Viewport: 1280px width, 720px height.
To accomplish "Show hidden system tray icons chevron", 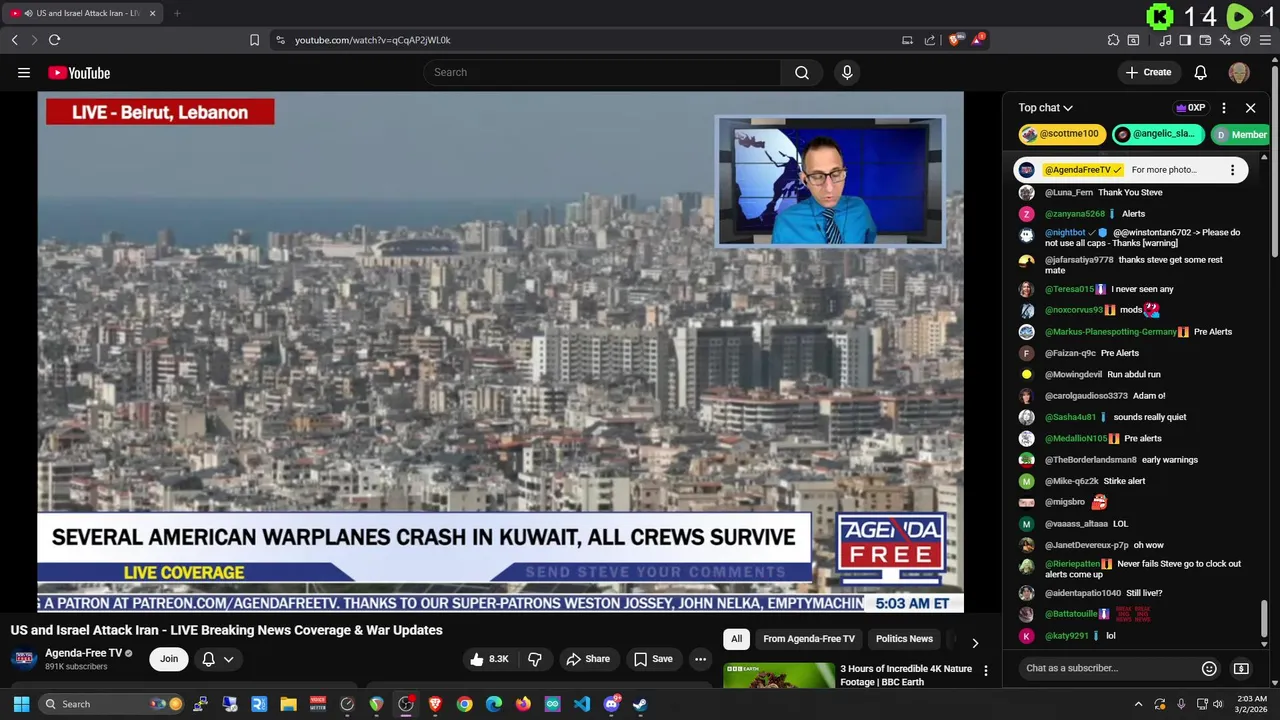I will 1138,704.
